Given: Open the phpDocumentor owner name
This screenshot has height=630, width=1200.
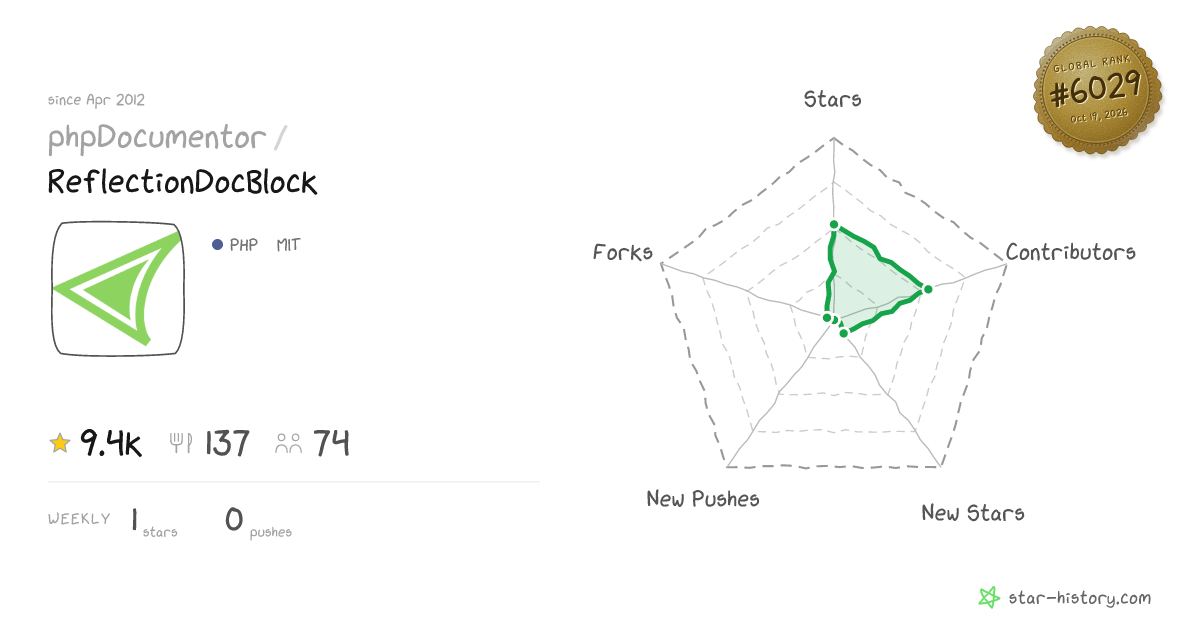Looking at the screenshot, I should click(x=157, y=138).
